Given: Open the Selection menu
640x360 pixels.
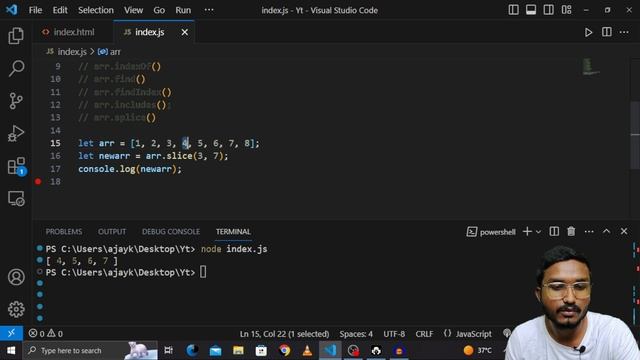Looking at the screenshot, I should (96, 10).
